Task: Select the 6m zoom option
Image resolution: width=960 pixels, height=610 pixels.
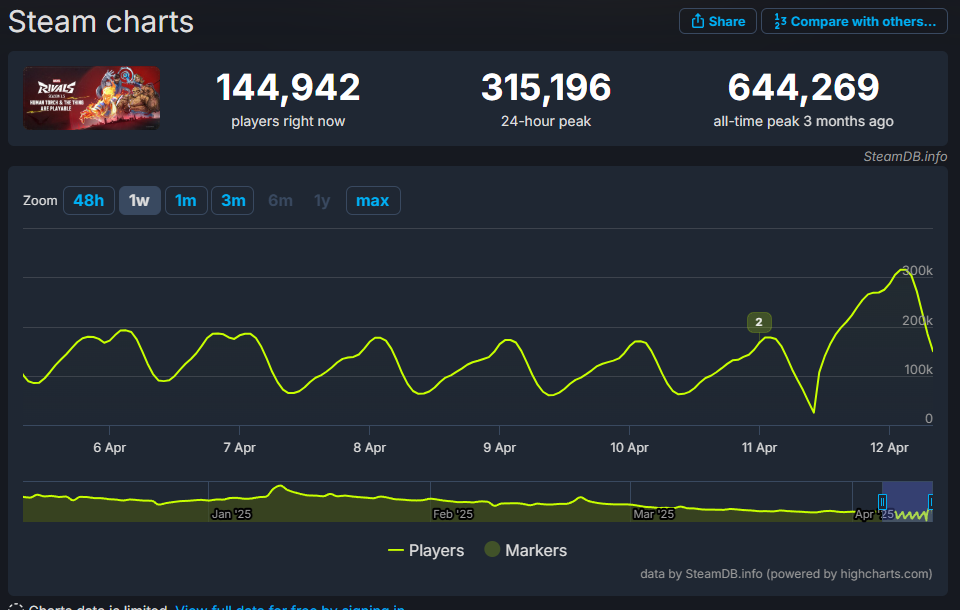Action: pyautogui.click(x=280, y=200)
